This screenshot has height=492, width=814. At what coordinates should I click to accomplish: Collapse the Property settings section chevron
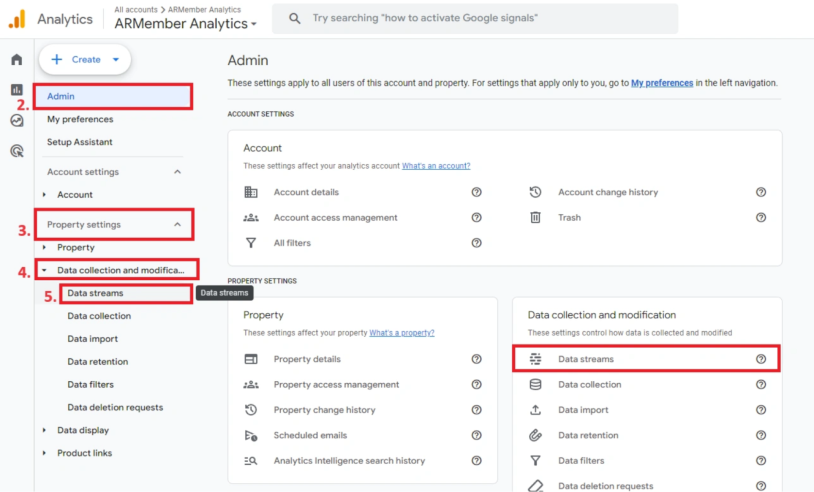click(x=178, y=225)
